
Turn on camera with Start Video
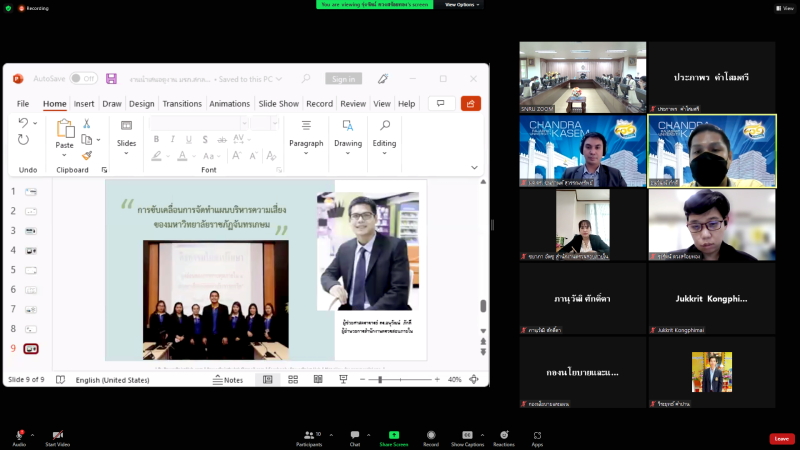click(x=57, y=438)
